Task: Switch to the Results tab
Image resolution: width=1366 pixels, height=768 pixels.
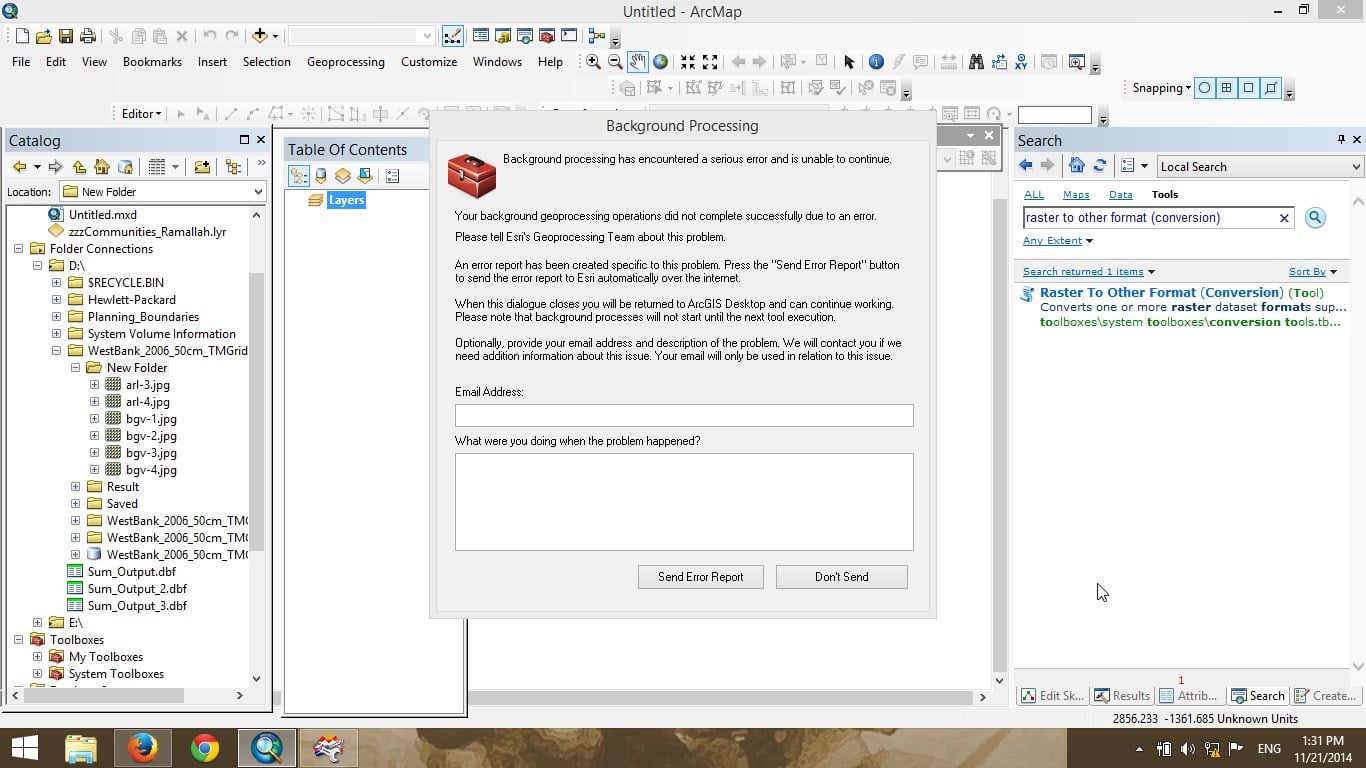Action: [x=1121, y=696]
